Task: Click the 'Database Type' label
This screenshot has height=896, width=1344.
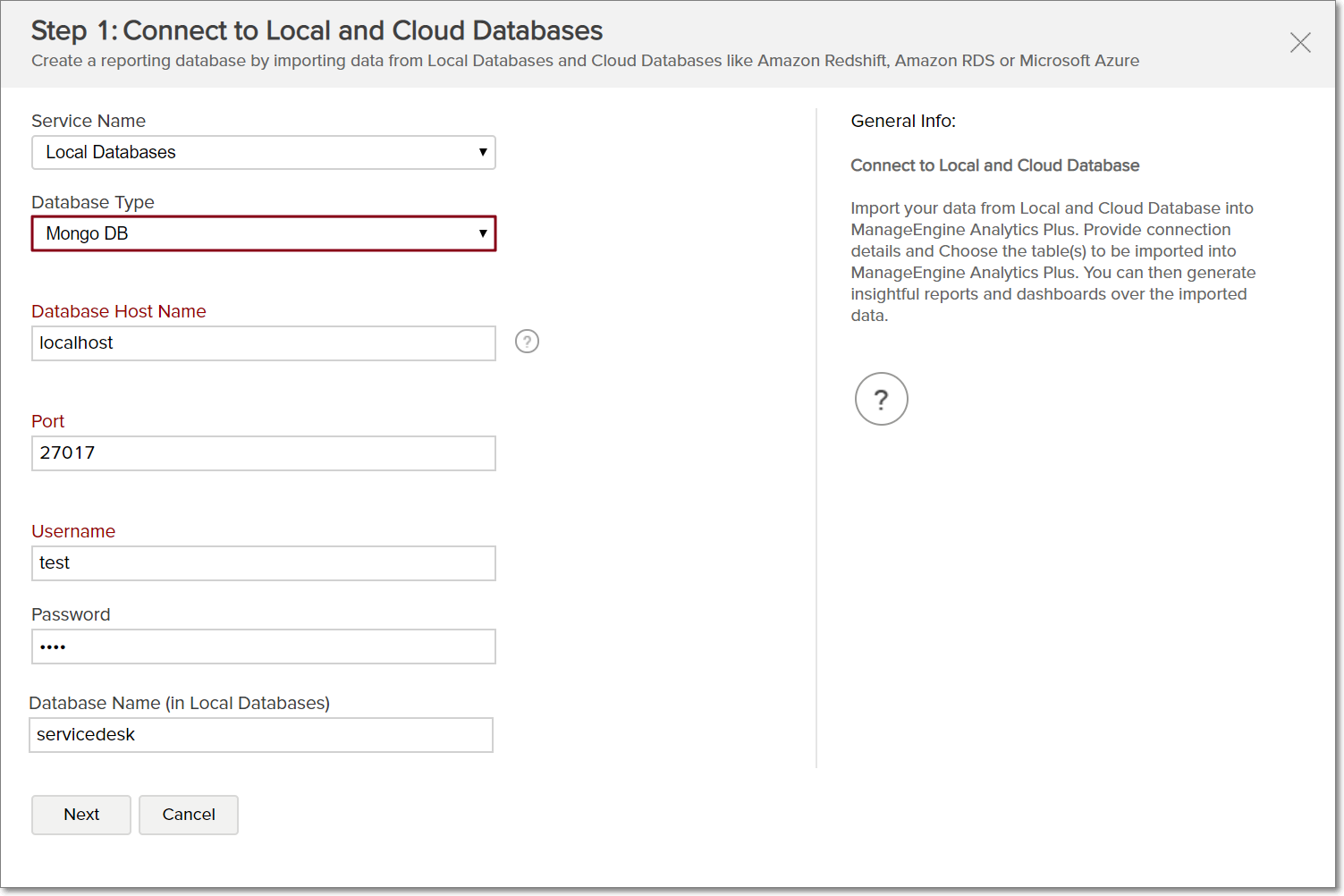Action: [x=93, y=202]
